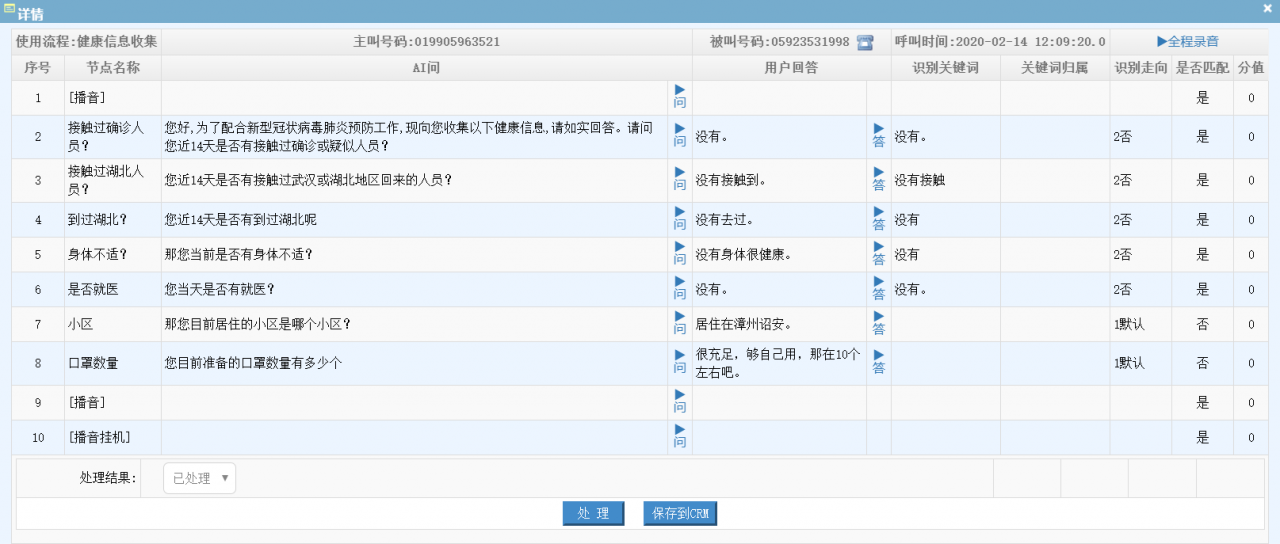The height and width of the screenshot is (544, 1280).
Task: Select the 使用流程:健康信息收集 text
Action: [x=87, y=42]
